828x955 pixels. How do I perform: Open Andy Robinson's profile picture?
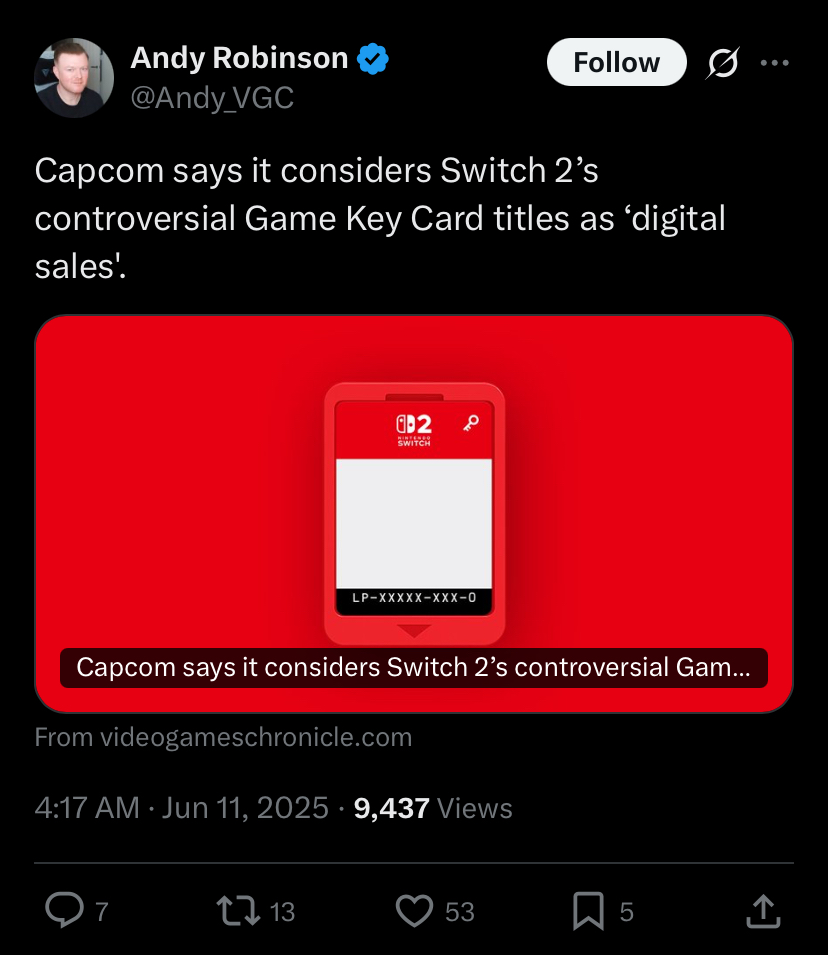[74, 77]
